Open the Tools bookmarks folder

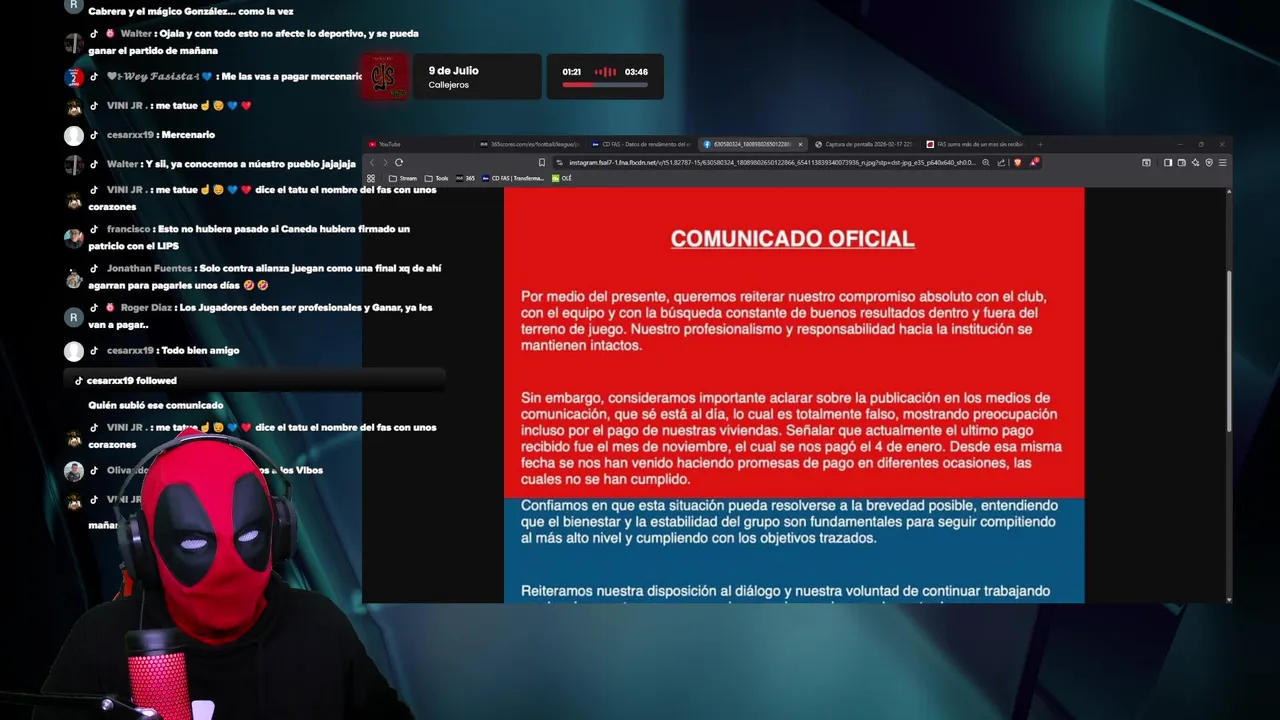click(x=437, y=178)
